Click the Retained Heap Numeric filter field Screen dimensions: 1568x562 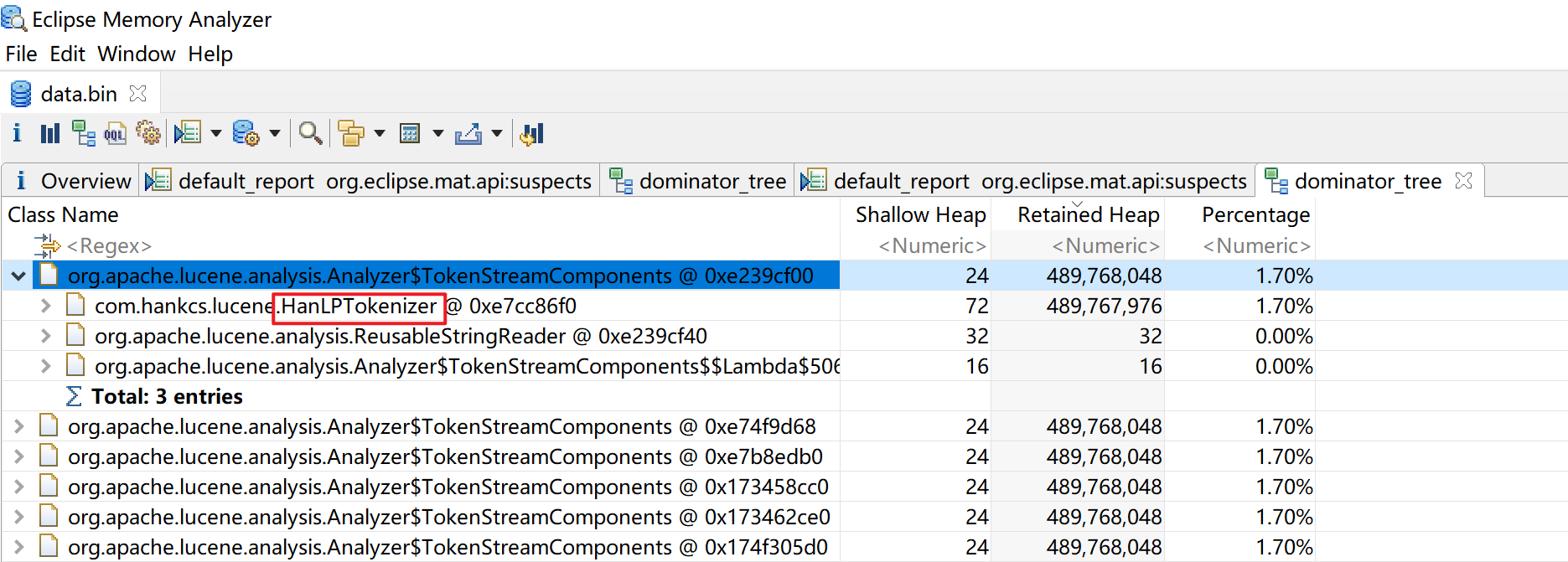click(x=1105, y=246)
